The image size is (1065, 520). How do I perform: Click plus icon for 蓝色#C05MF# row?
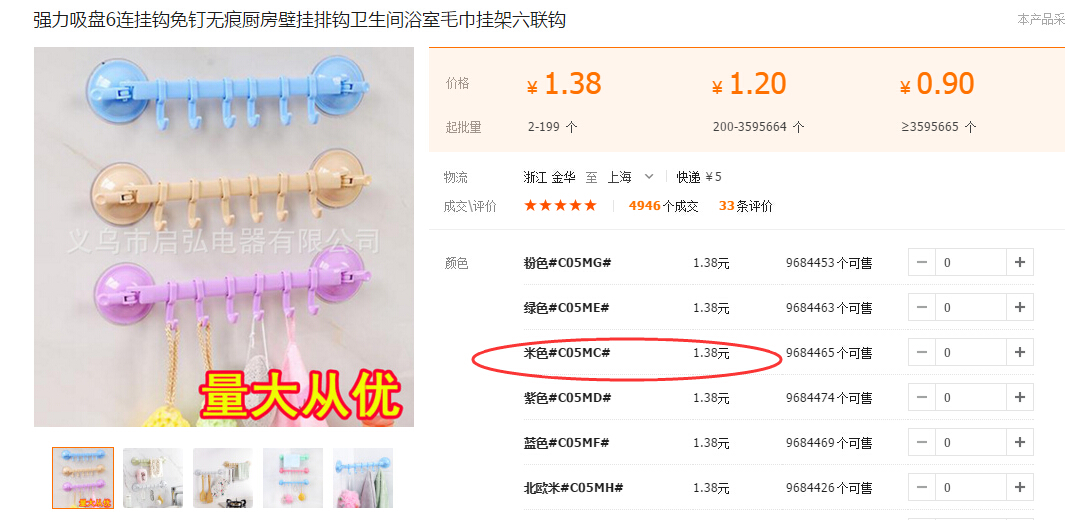(x=1019, y=443)
